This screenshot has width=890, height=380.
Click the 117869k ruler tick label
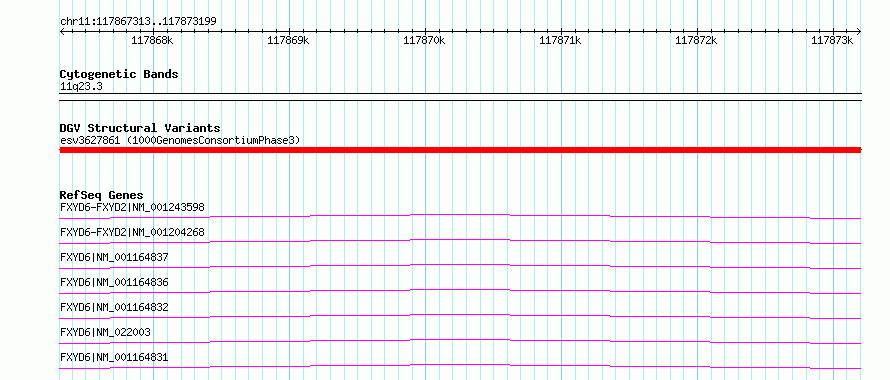288,40
